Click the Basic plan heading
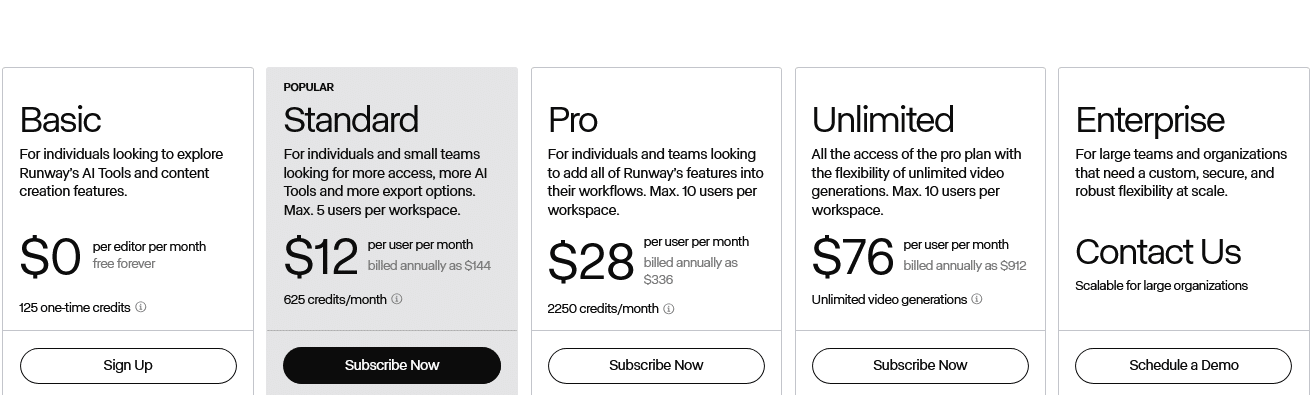Viewport: 1310px width, 395px height. [x=60, y=120]
